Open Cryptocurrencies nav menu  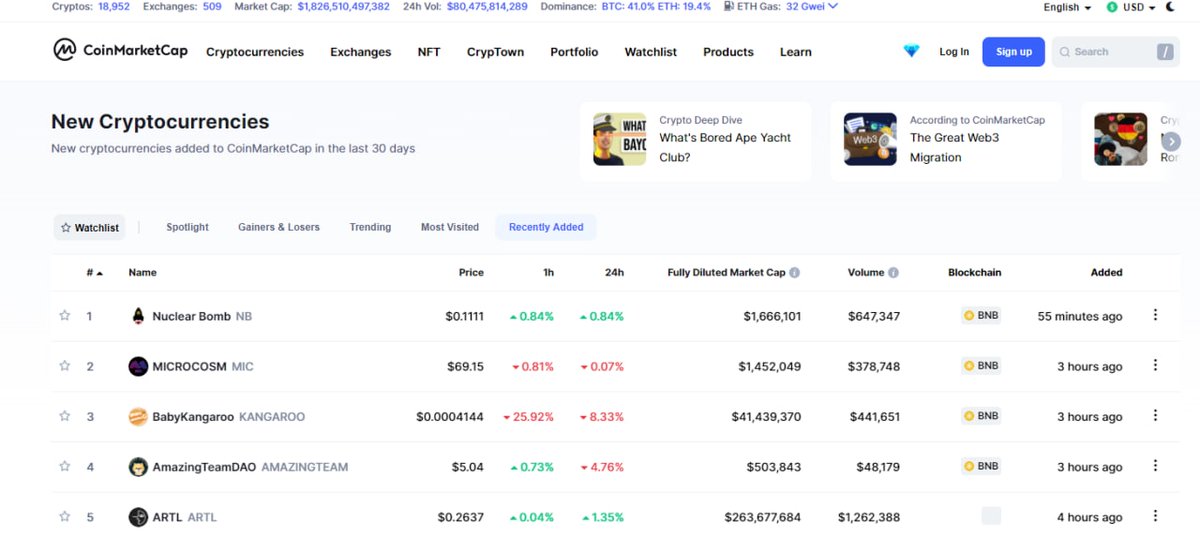[x=255, y=52]
